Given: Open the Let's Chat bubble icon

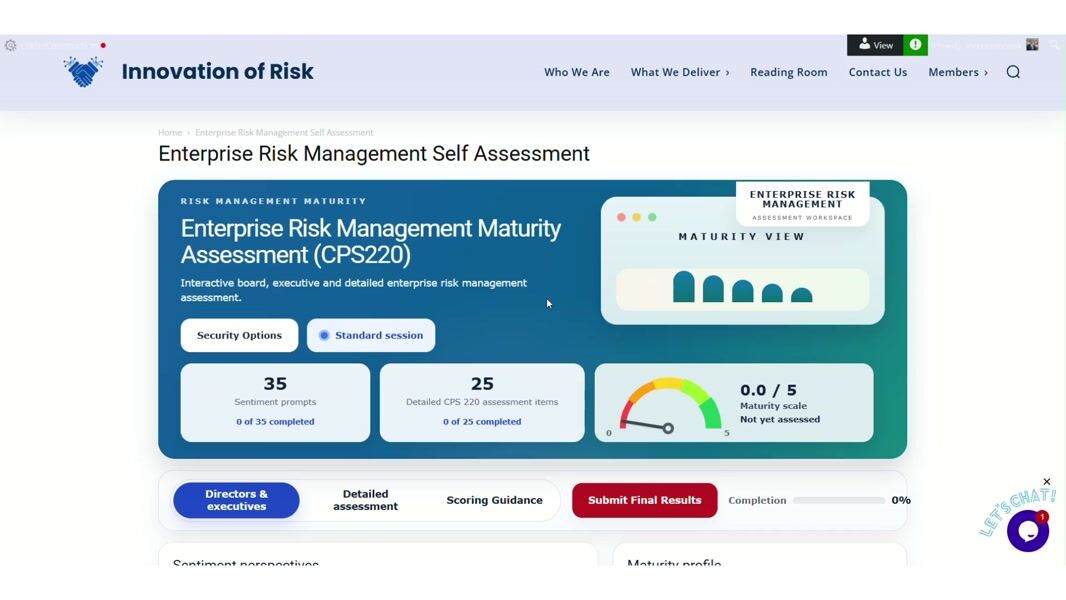Looking at the screenshot, I should [x=1027, y=531].
